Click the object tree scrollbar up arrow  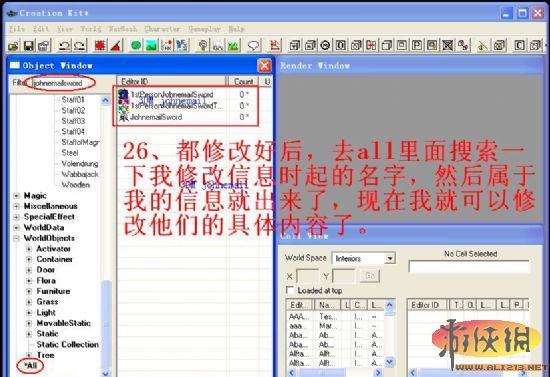point(105,101)
